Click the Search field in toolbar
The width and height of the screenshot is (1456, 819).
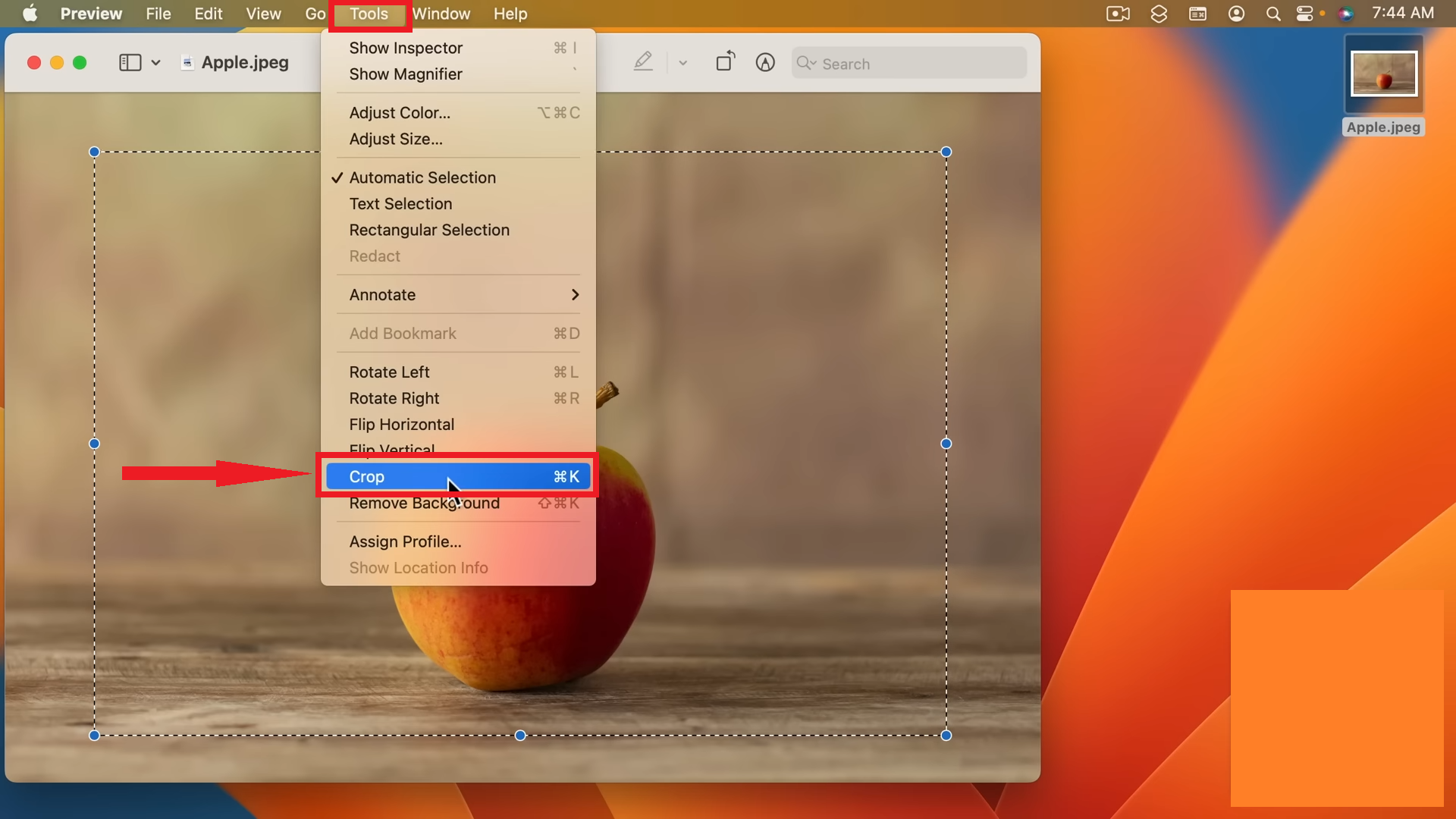910,64
